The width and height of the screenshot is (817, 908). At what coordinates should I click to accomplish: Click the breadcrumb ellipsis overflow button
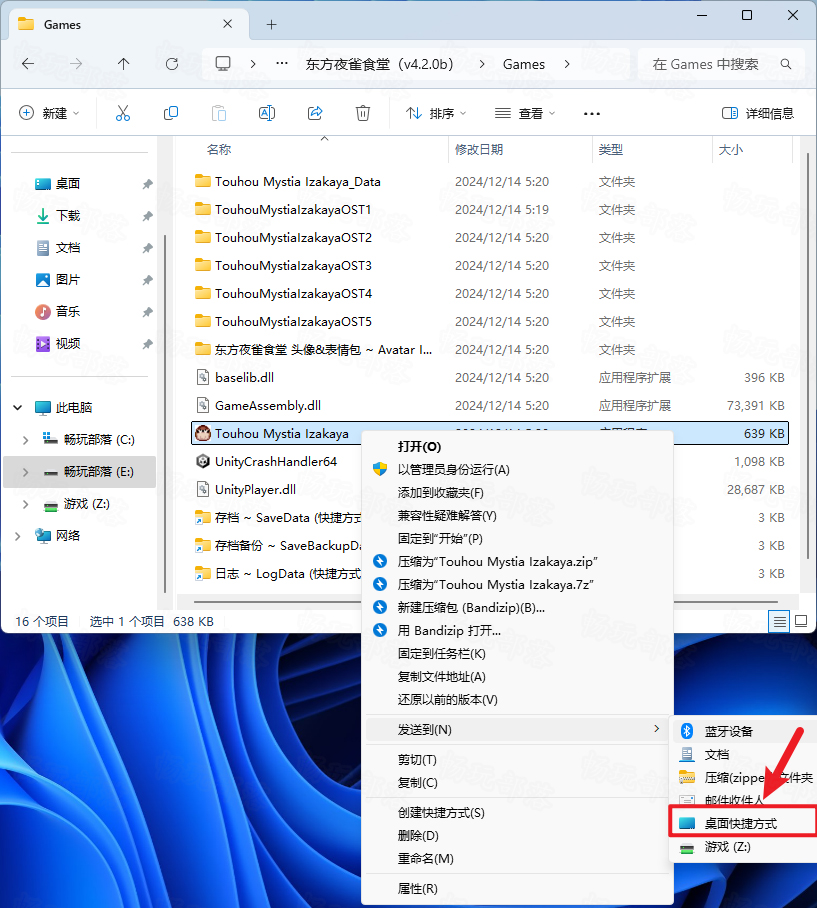click(282, 64)
